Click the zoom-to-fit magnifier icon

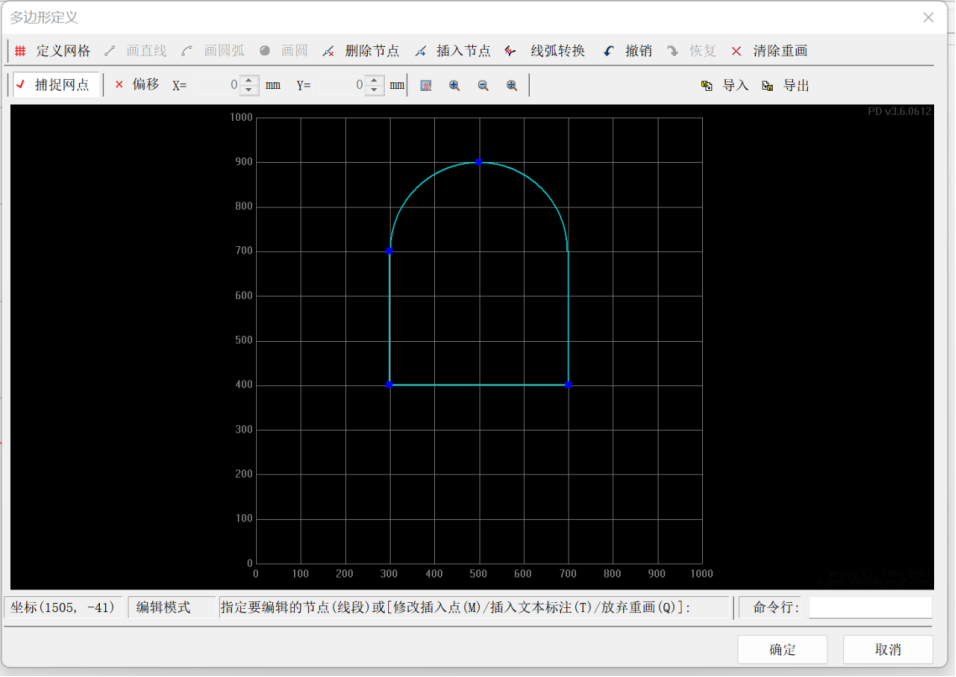click(x=512, y=86)
